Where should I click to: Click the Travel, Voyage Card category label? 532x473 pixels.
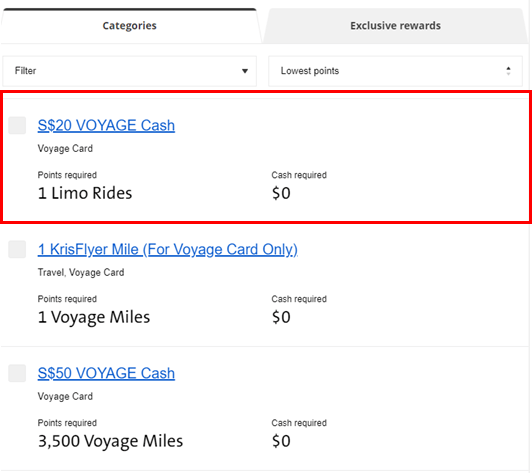tap(81, 272)
